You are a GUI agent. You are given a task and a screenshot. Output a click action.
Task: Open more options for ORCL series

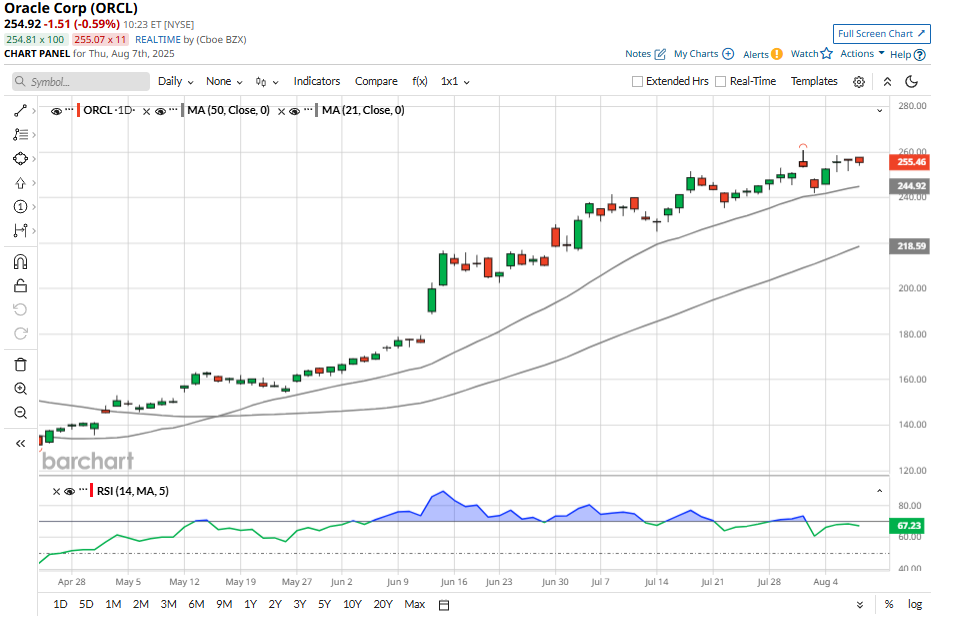[69, 109]
